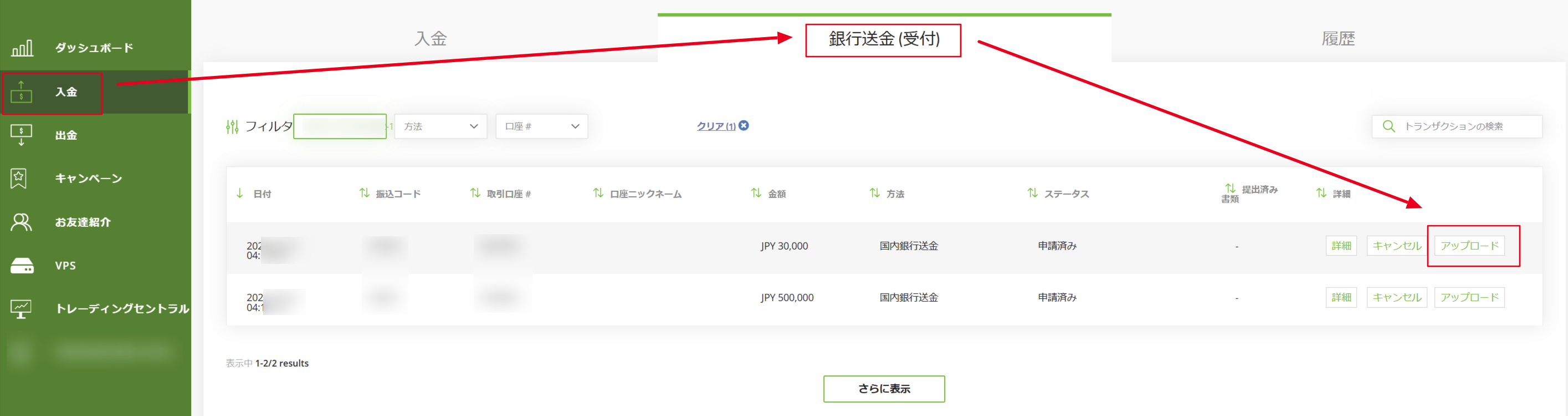The width and height of the screenshot is (1568, 416).
Task: Open お友達紹介 person icon
Action: tap(21, 222)
